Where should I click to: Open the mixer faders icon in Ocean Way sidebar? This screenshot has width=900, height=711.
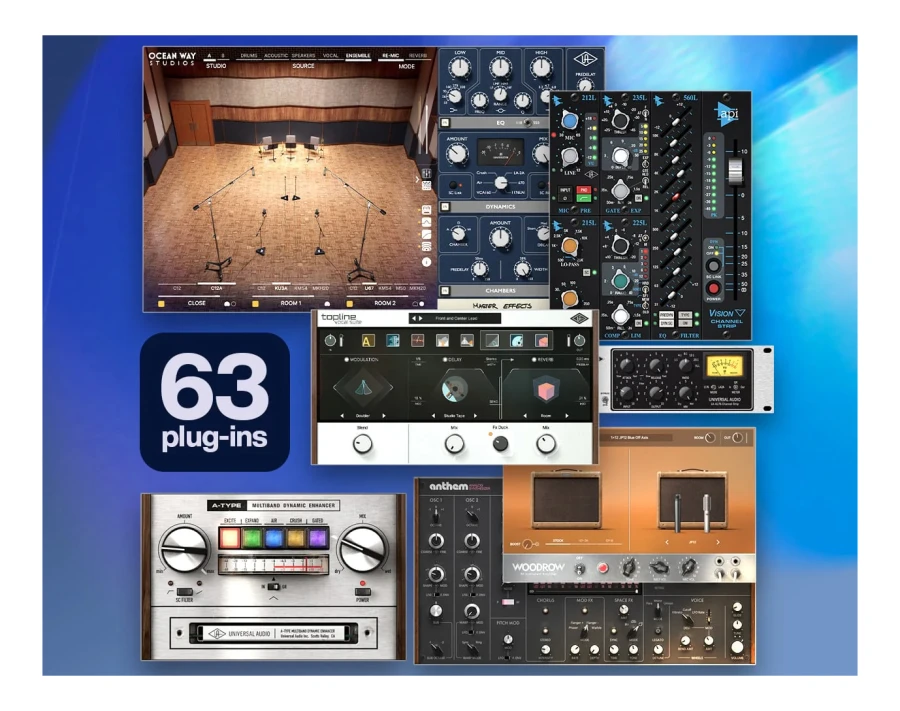point(426,173)
